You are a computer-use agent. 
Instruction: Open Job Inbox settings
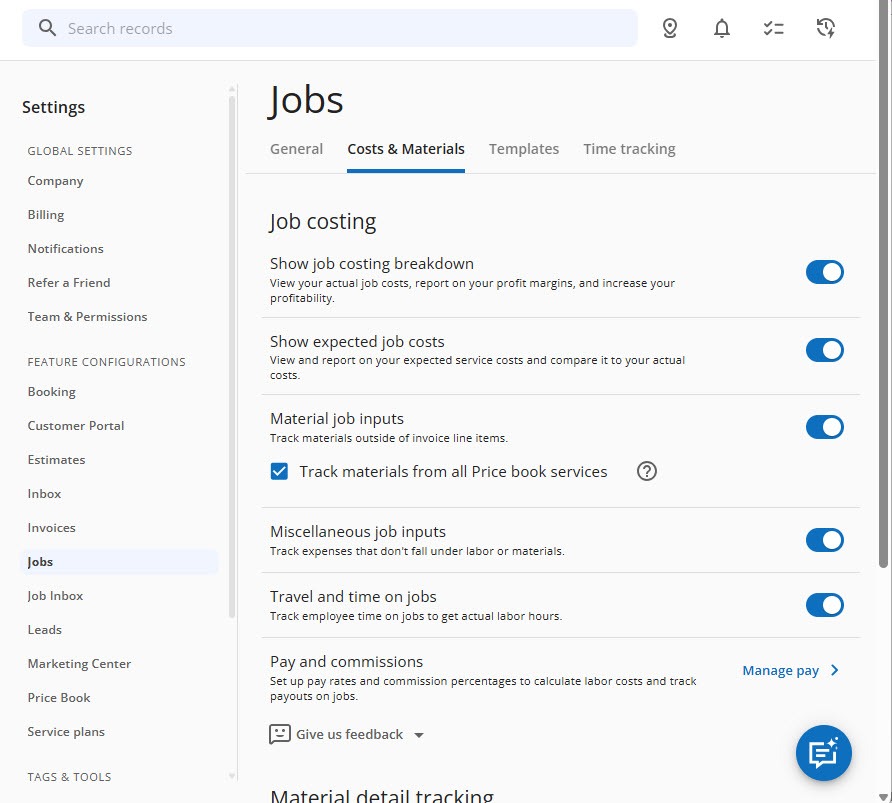[x=55, y=595]
